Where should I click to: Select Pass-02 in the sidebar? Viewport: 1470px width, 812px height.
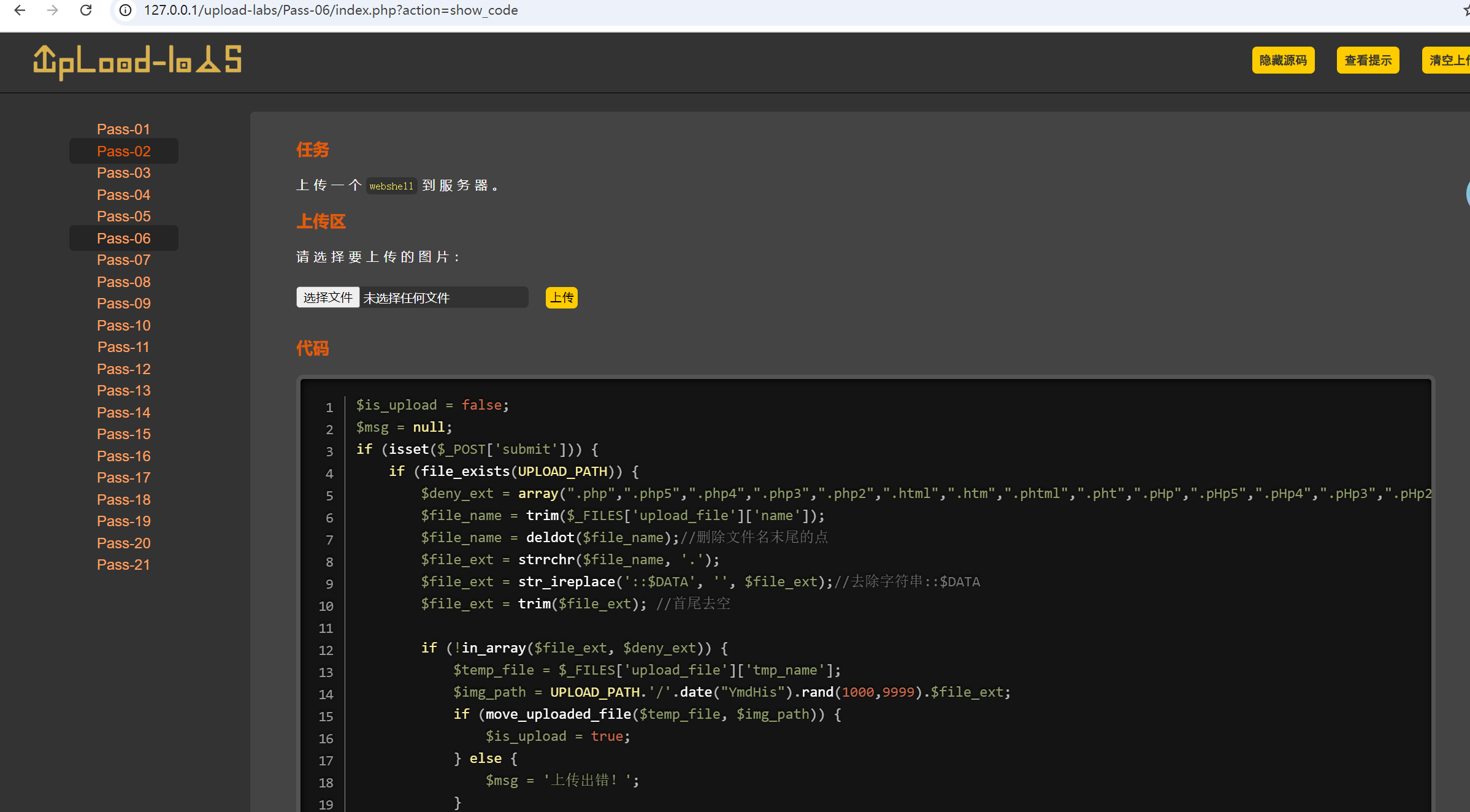pyautogui.click(x=123, y=151)
